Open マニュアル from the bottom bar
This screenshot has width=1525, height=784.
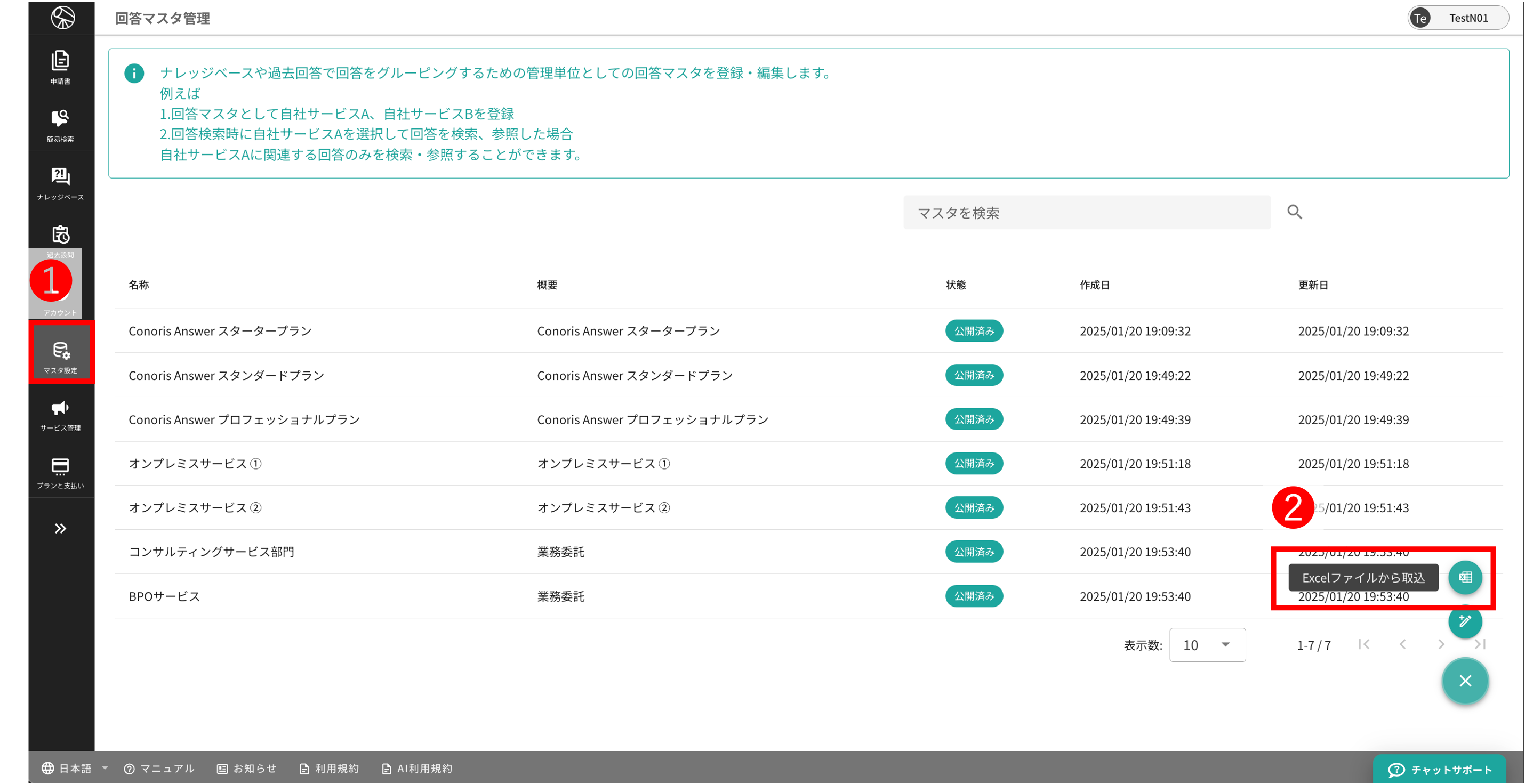[x=159, y=768]
